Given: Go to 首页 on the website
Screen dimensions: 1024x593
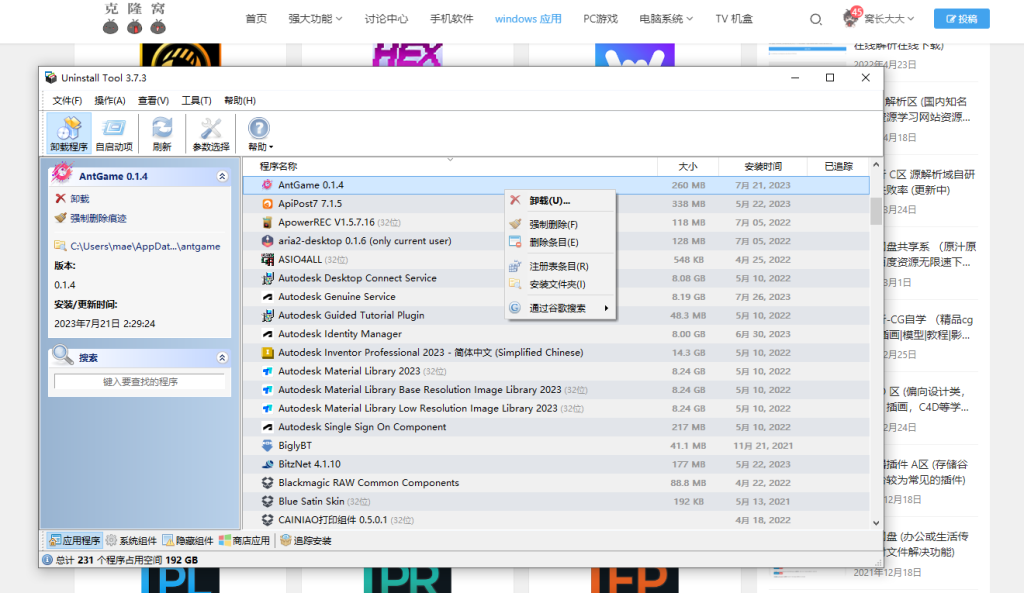Looking at the screenshot, I should point(256,19).
